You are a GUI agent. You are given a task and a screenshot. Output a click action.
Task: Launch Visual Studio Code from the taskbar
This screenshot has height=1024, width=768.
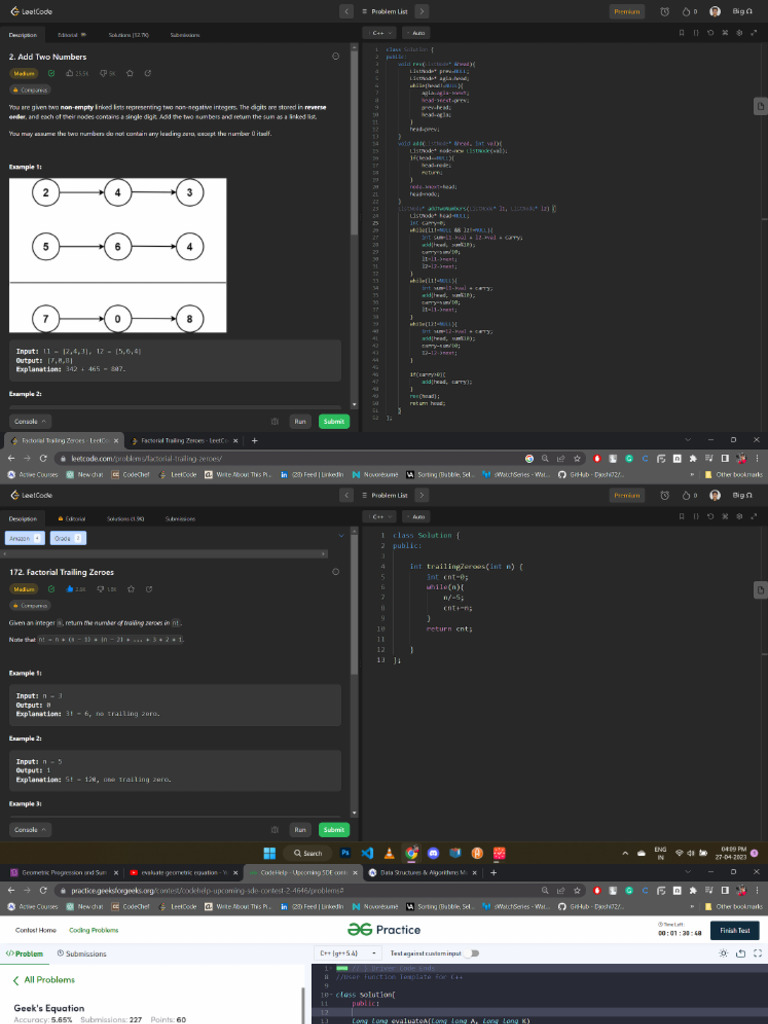[367, 853]
